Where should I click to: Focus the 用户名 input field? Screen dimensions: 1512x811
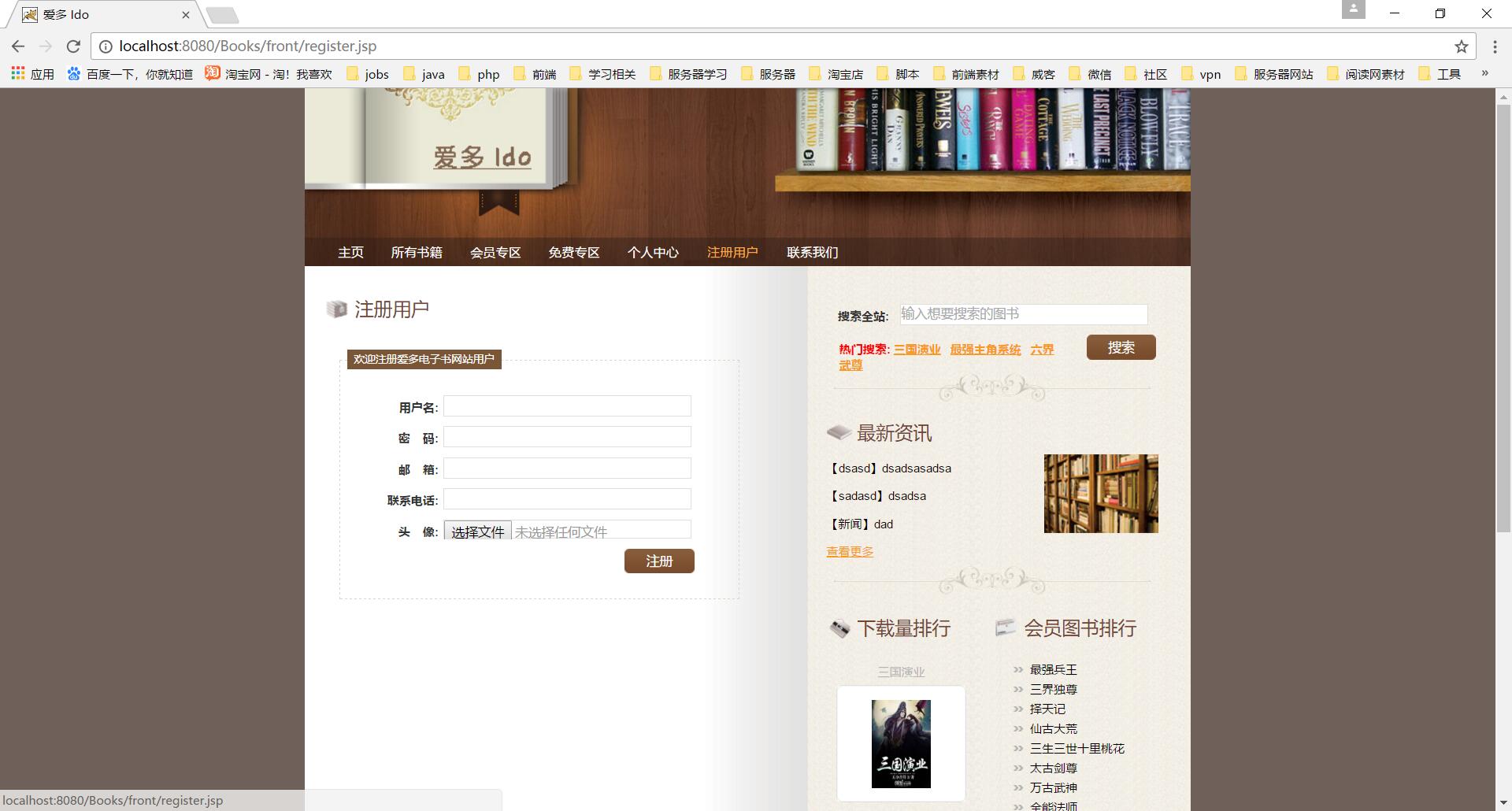pyautogui.click(x=567, y=406)
